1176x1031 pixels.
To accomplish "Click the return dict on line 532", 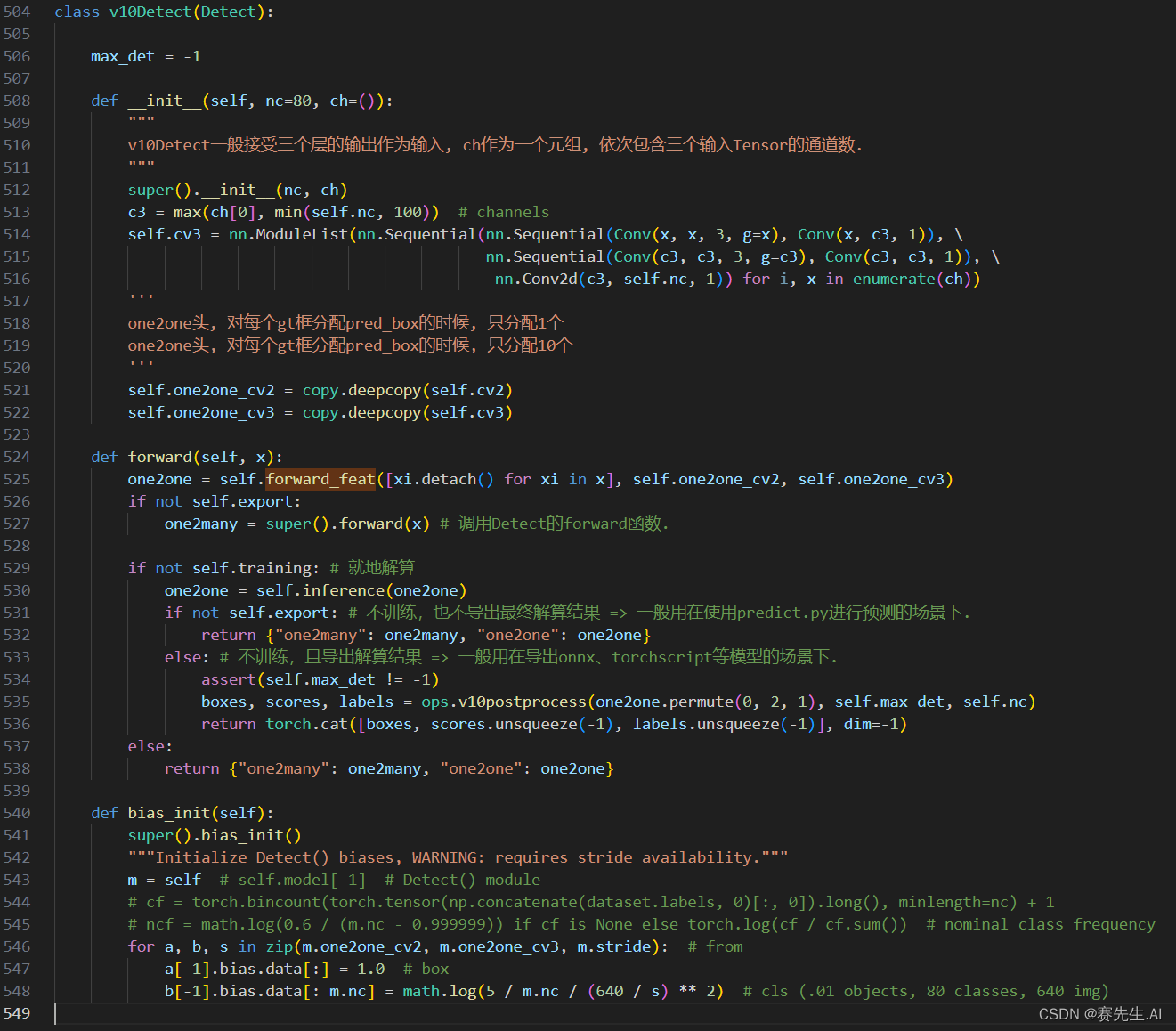I will pyautogui.click(x=458, y=635).
